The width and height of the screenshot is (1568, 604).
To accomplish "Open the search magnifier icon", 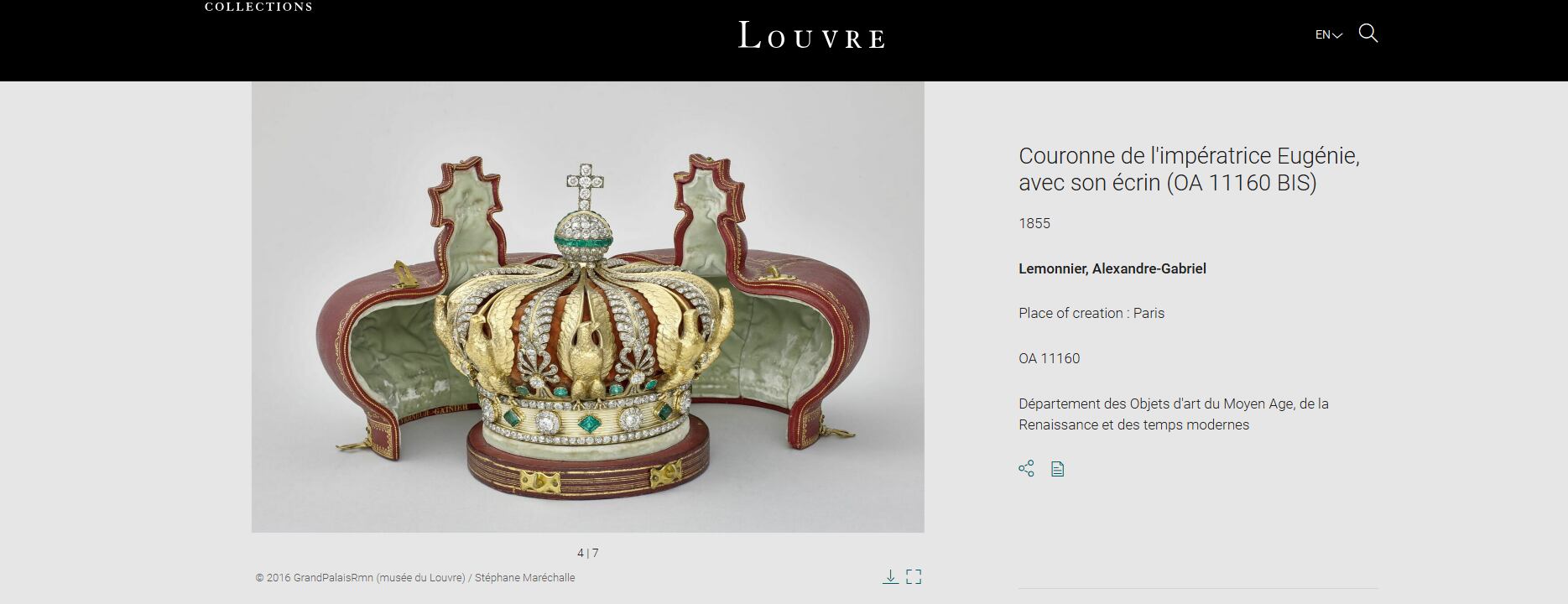I will [x=1368, y=34].
